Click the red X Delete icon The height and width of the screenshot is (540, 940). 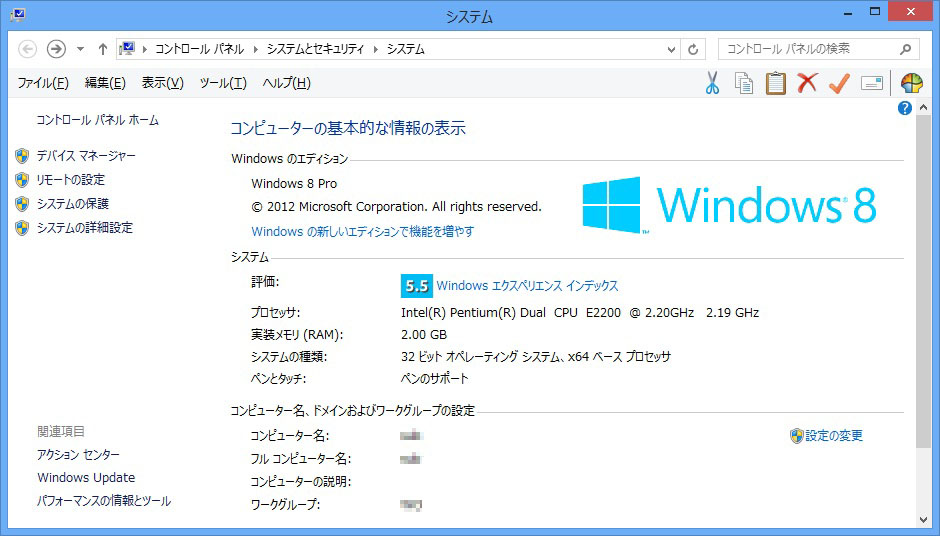[808, 83]
